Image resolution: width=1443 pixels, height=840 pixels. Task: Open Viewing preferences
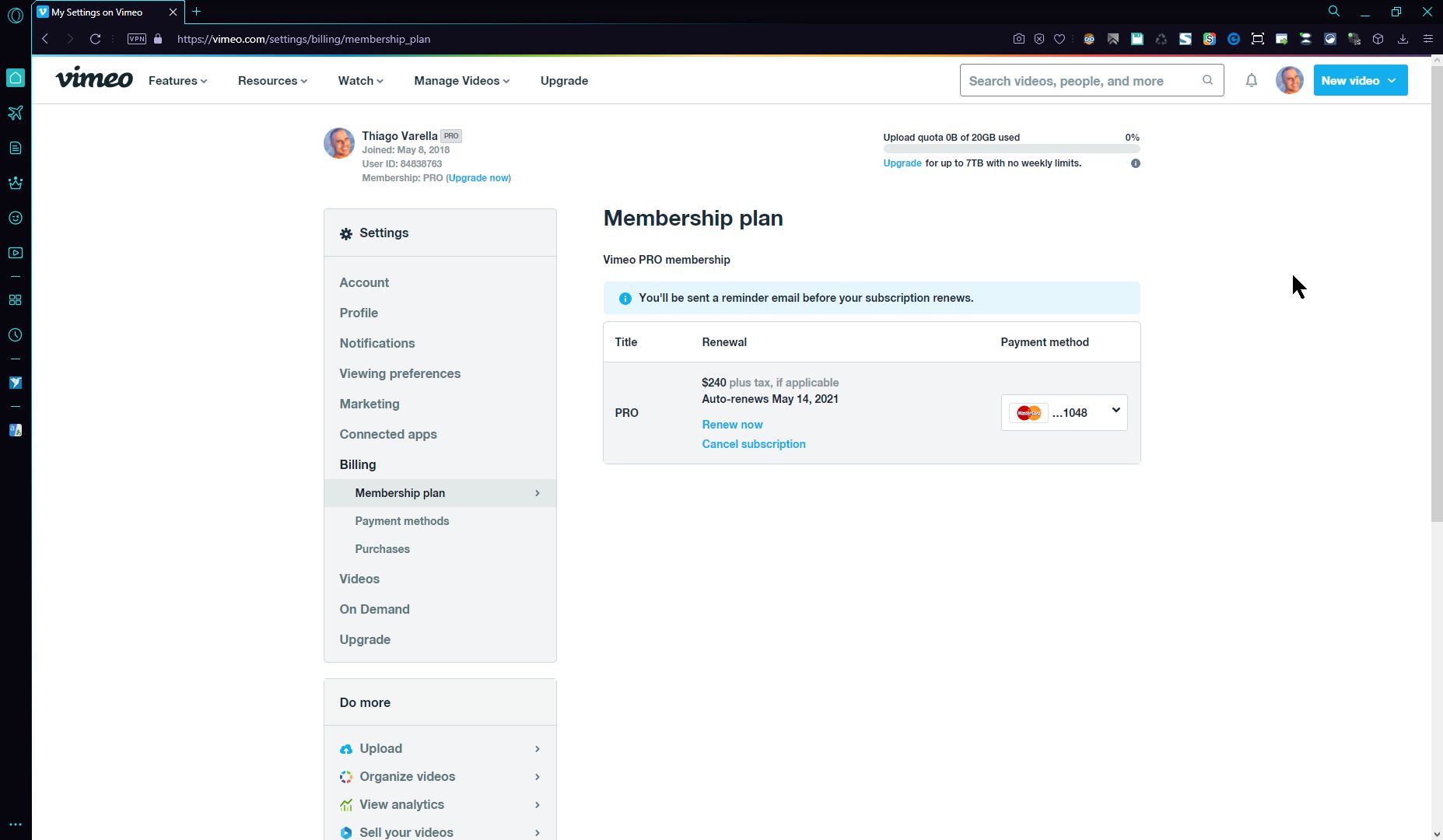[x=400, y=374]
